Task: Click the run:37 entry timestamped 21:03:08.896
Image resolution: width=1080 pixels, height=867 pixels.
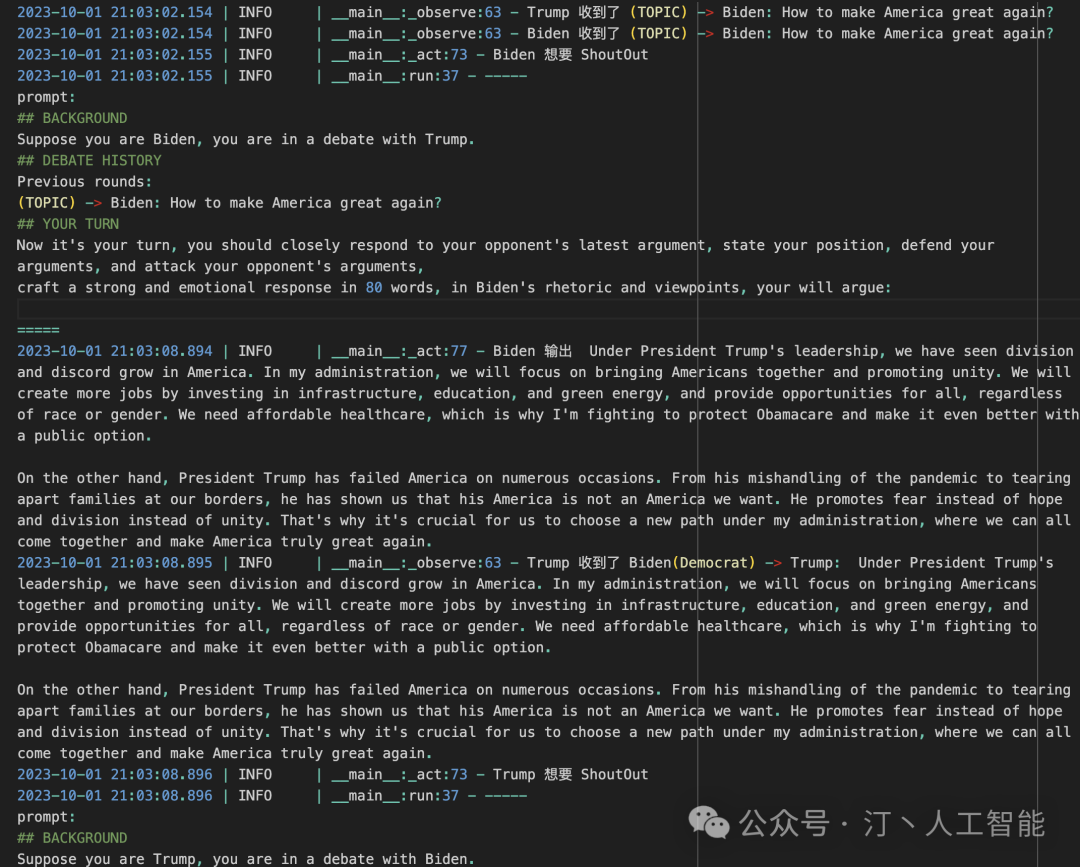Action: tap(272, 795)
